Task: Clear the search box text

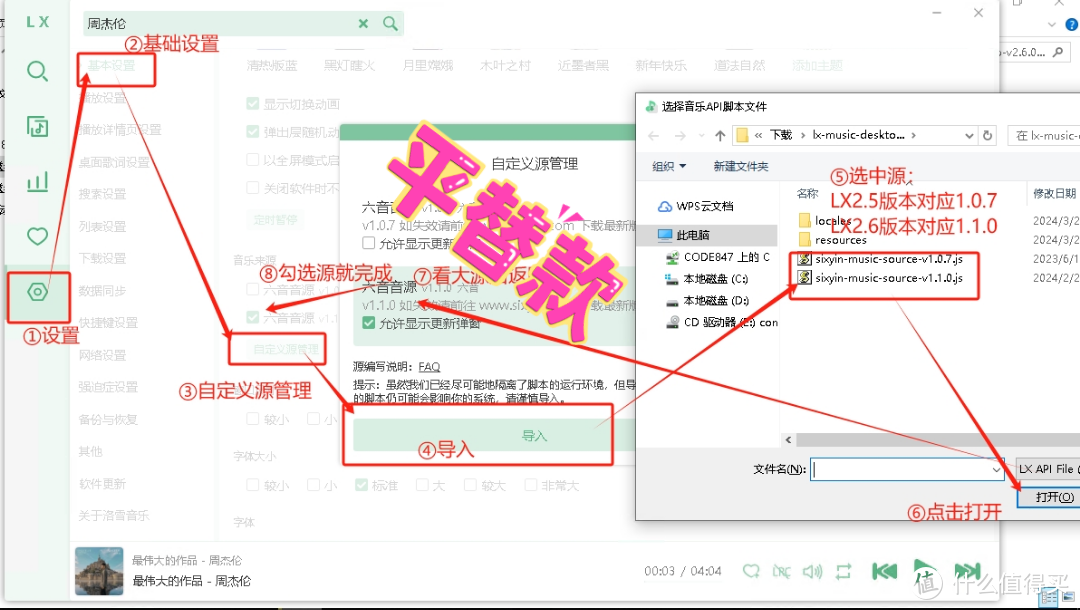Action: (x=363, y=23)
